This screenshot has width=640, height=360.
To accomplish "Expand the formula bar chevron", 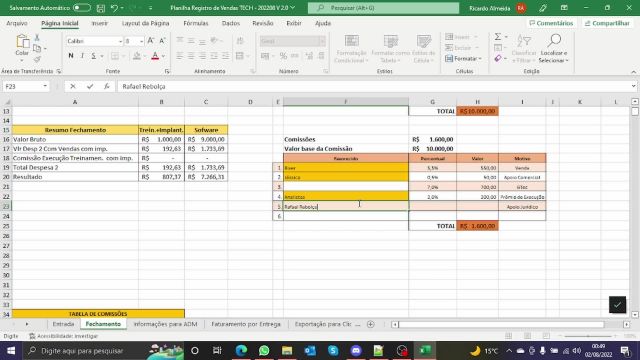I will (633, 86).
